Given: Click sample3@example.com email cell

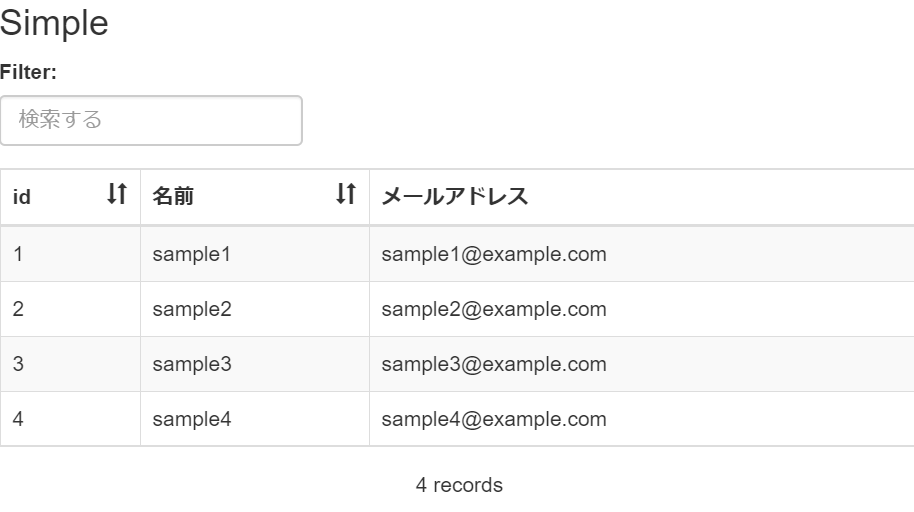Looking at the screenshot, I should coord(494,364).
